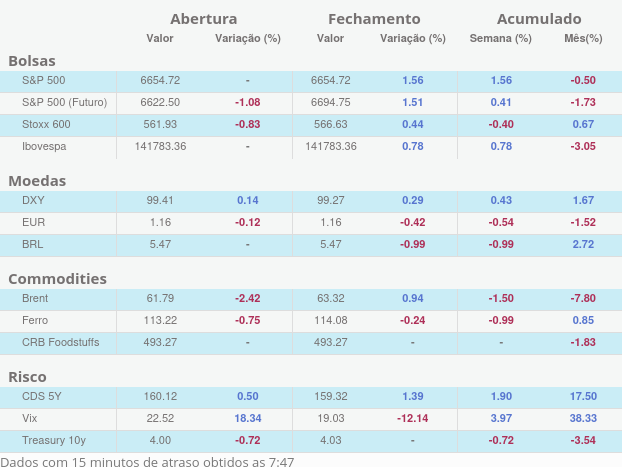Screen dimensions: 622x467
Task: Select the Stoxx 600 row label
Action: (x=46, y=124)
